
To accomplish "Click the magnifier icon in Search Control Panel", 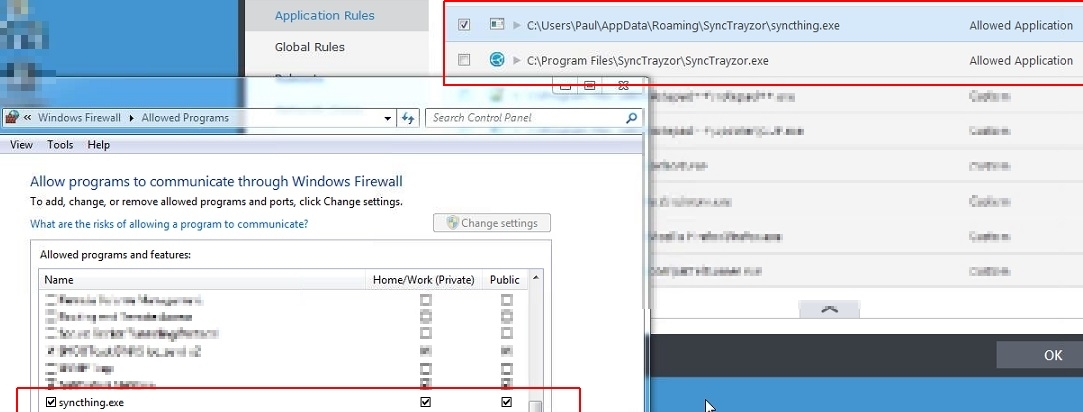I will [631, 118].
